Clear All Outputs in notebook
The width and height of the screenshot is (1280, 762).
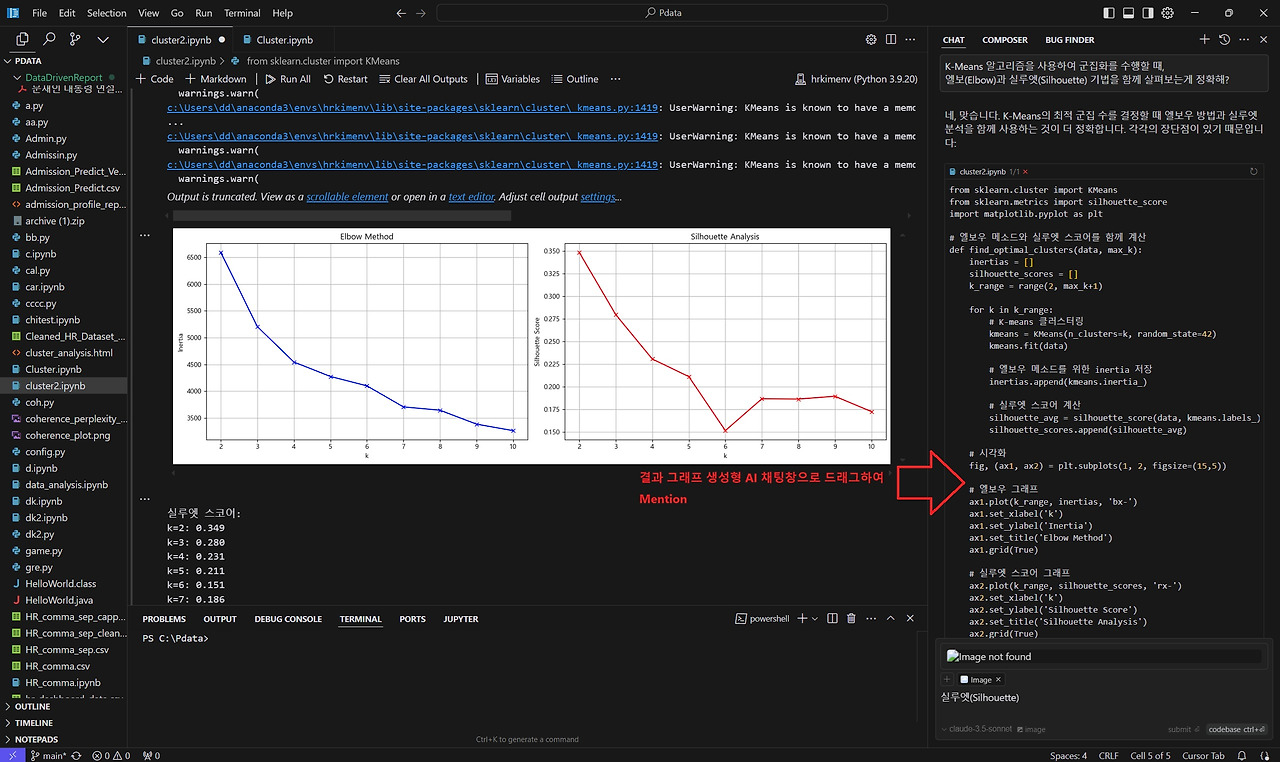coord(423,79)
